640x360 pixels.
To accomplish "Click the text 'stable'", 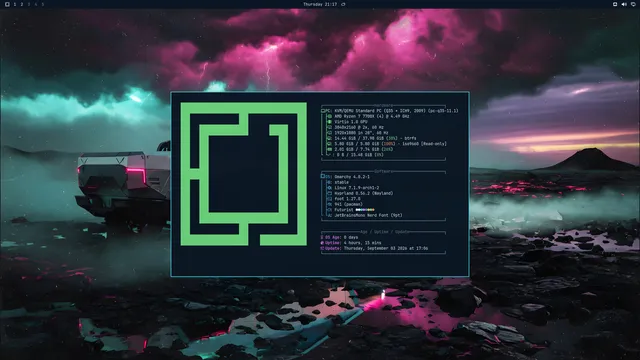I will pos(342,182).
